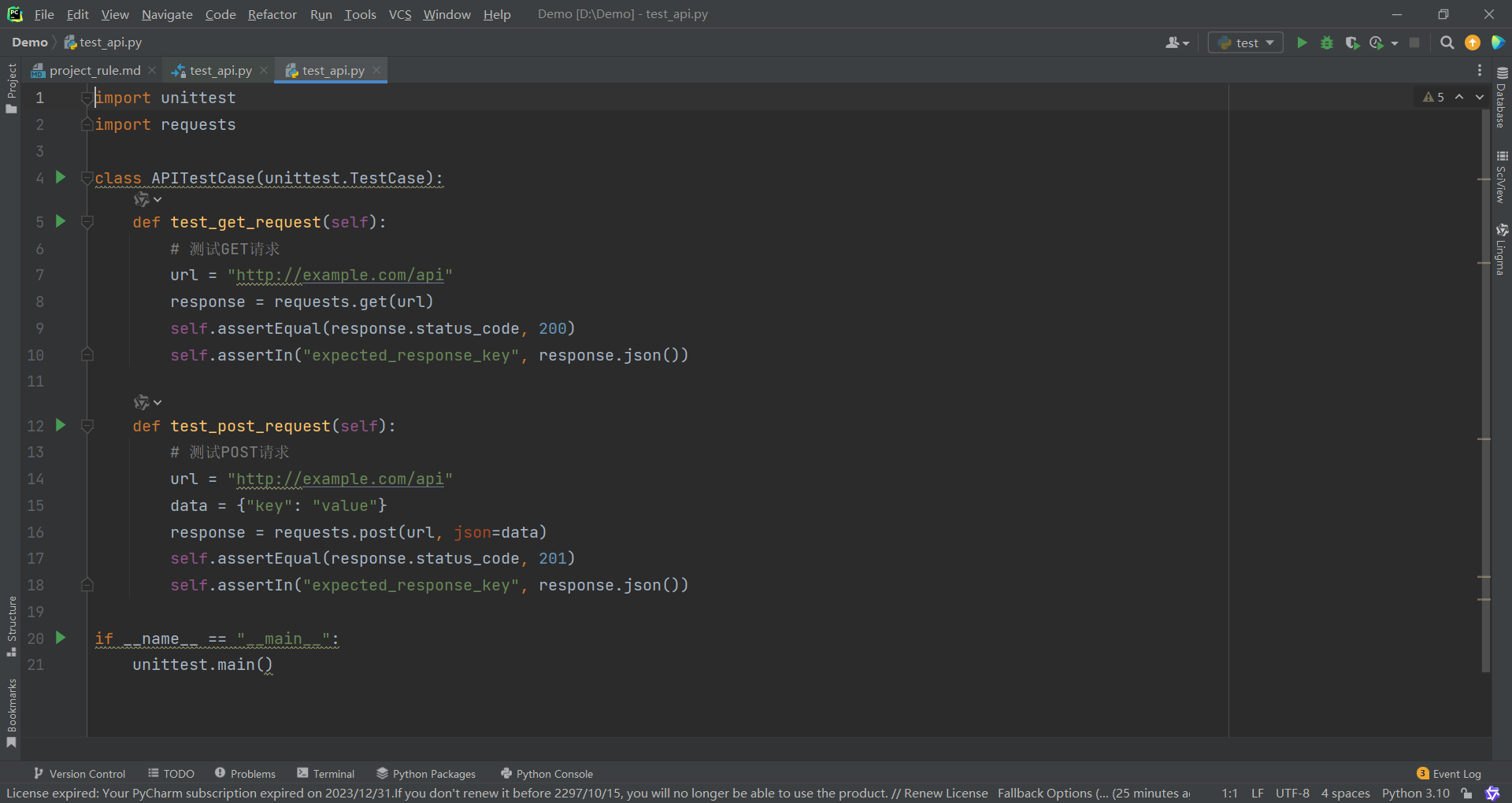Run the 'test' configuration with the green play button
Screen dimensions: 1512x803
click(1302, 43)
